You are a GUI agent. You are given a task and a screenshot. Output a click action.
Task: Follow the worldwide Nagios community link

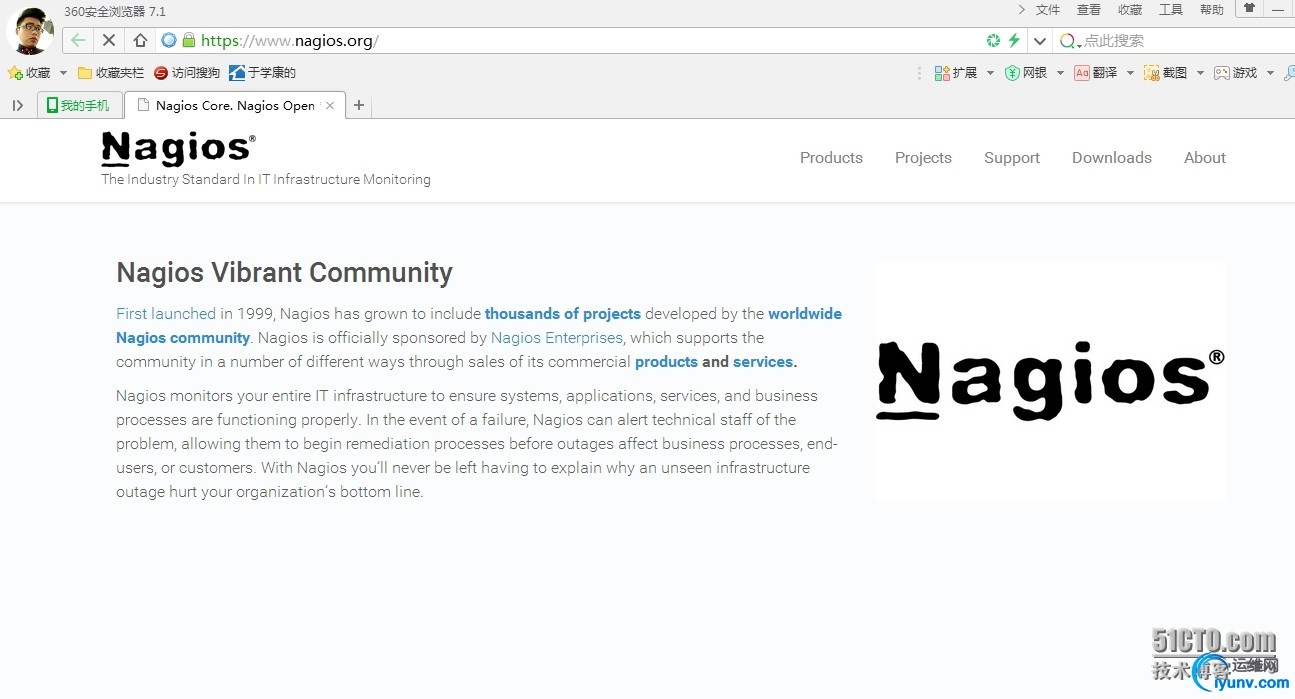[x=805, y=314]
